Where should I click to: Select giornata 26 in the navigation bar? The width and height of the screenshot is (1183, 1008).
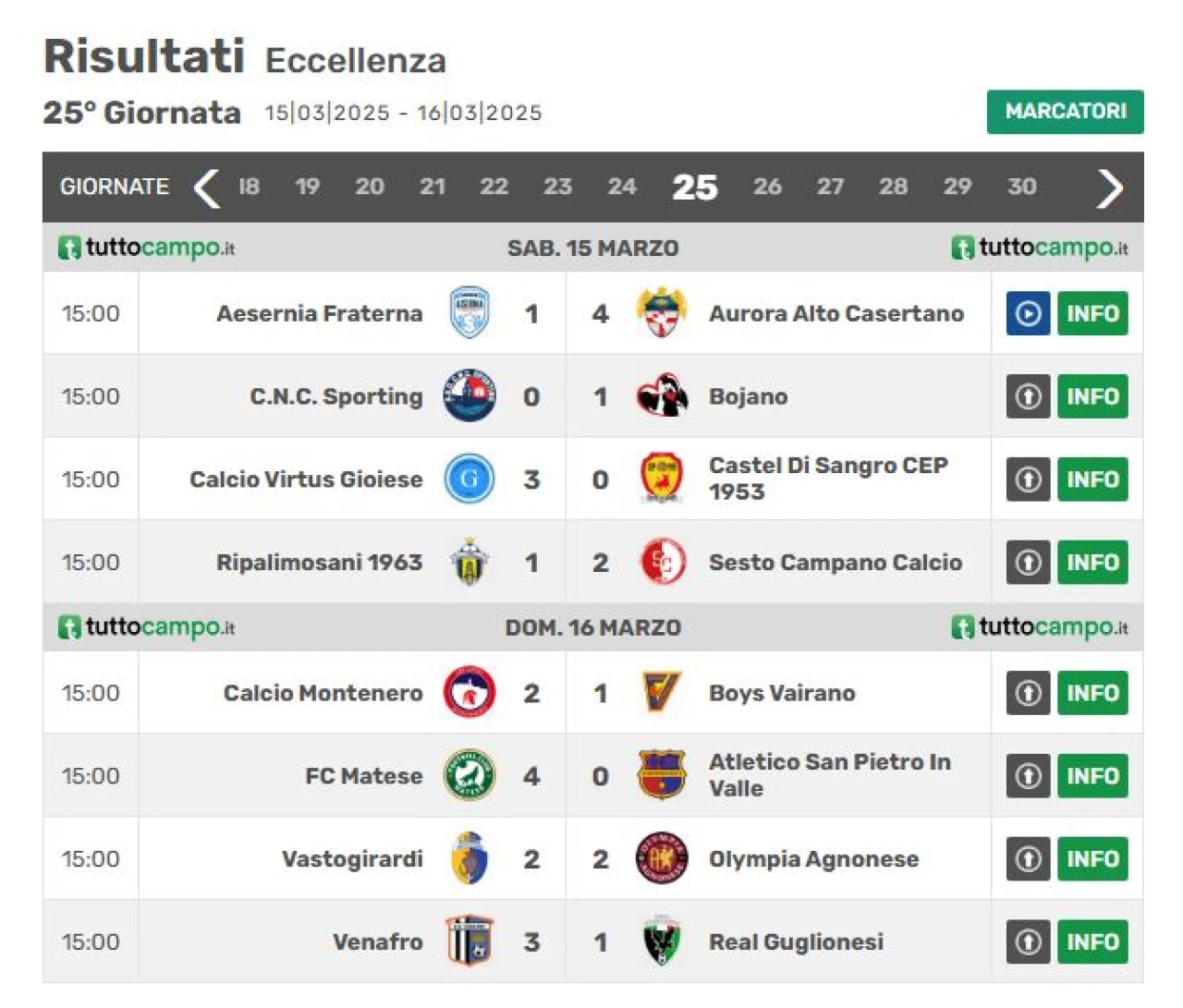(767, 187)
